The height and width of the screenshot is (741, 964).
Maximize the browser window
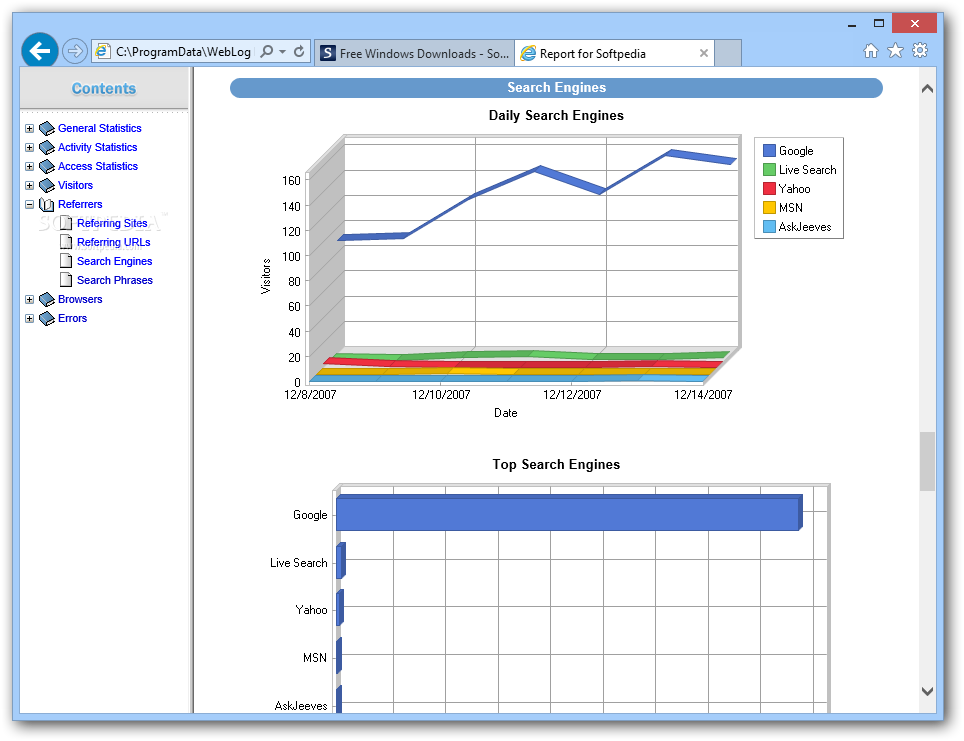879,23
